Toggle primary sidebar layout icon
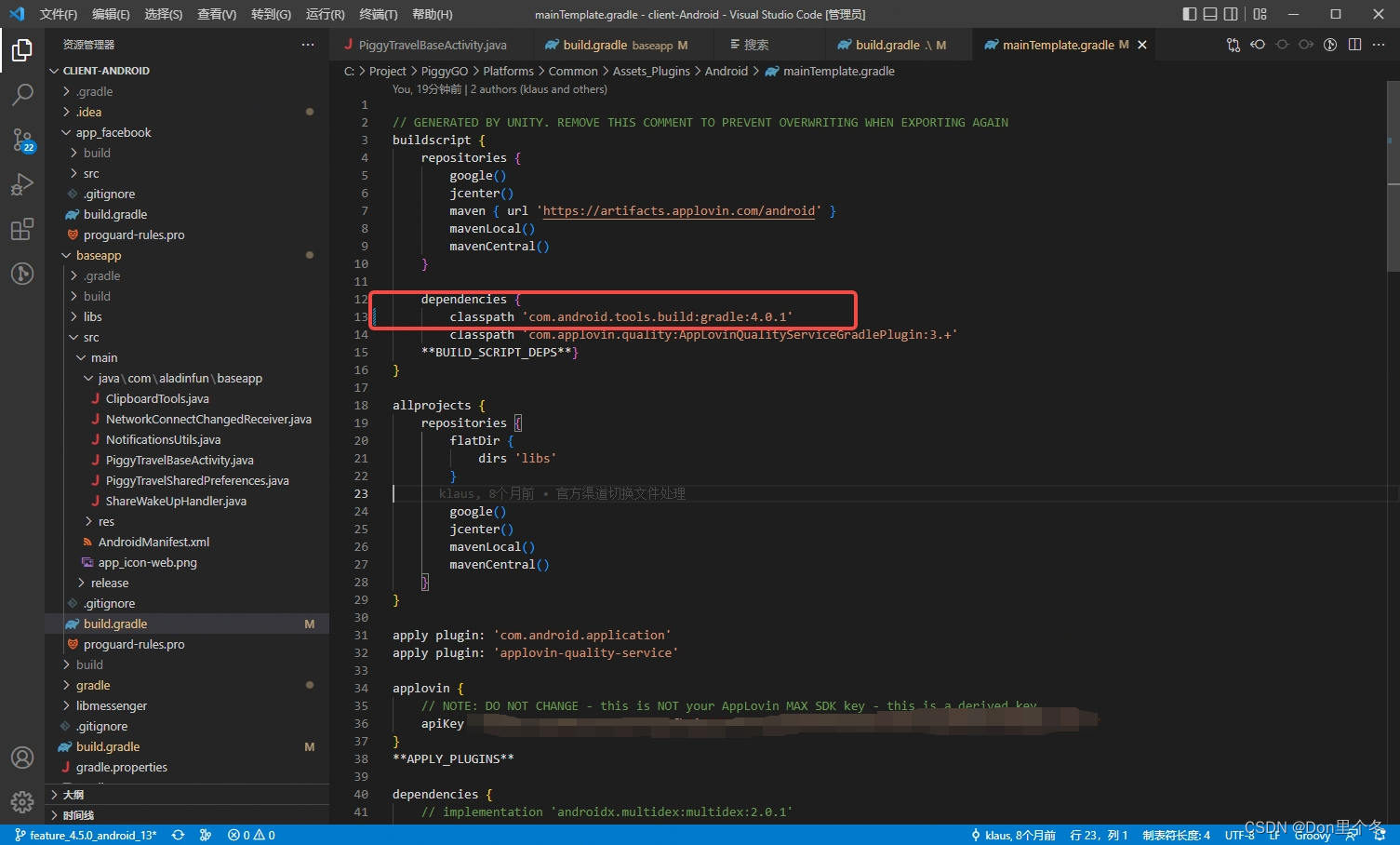Viewport: 1400px width, 845px height. 1190,14
